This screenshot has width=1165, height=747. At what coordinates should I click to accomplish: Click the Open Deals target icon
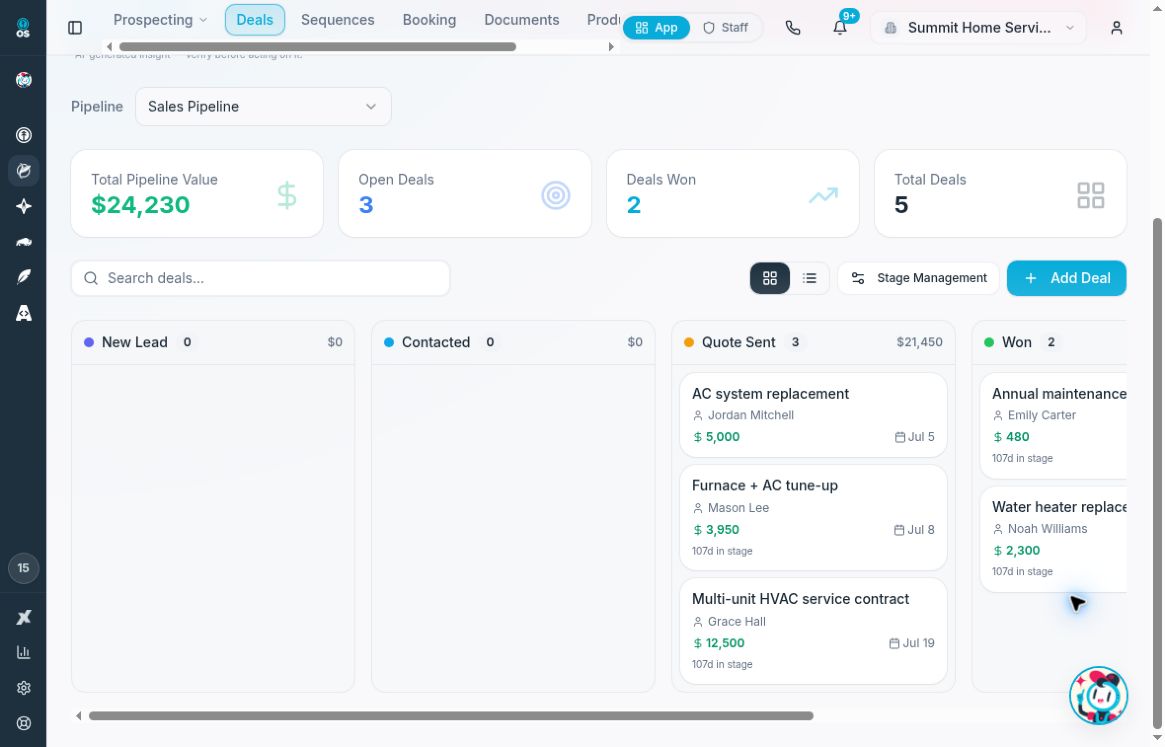tap(555, 195)
